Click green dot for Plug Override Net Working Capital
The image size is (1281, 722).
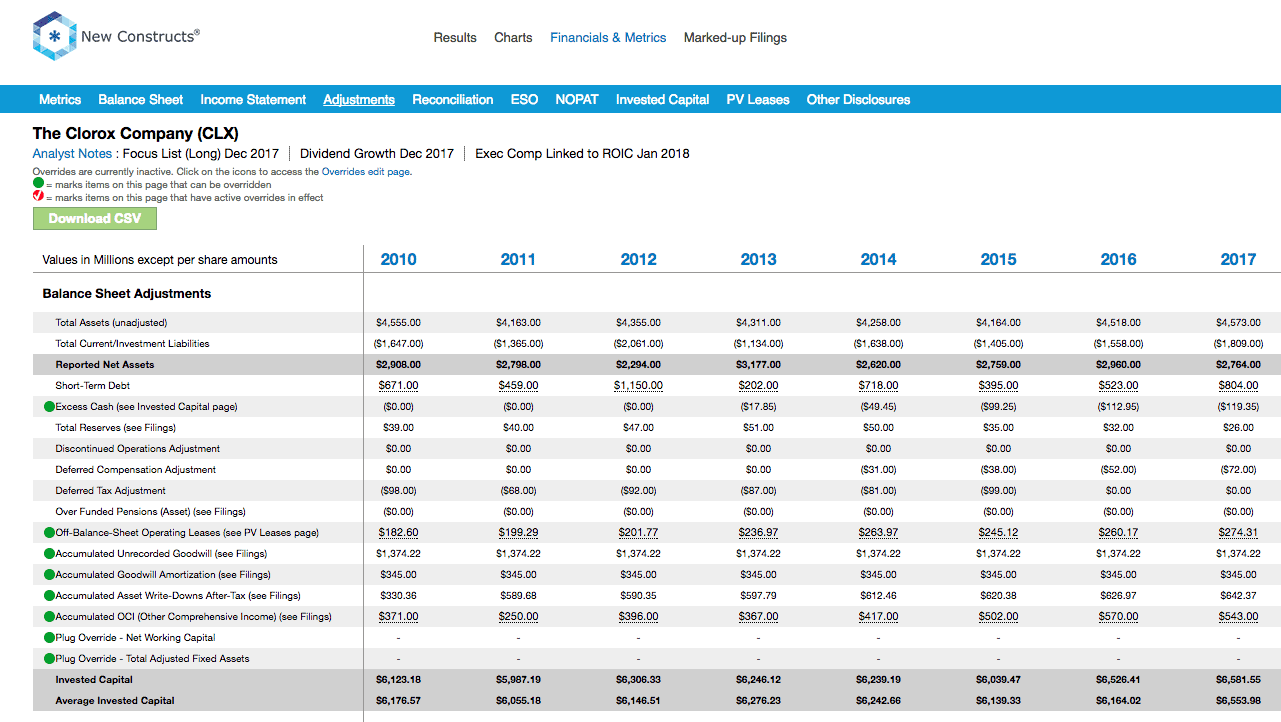coord(49,638)
